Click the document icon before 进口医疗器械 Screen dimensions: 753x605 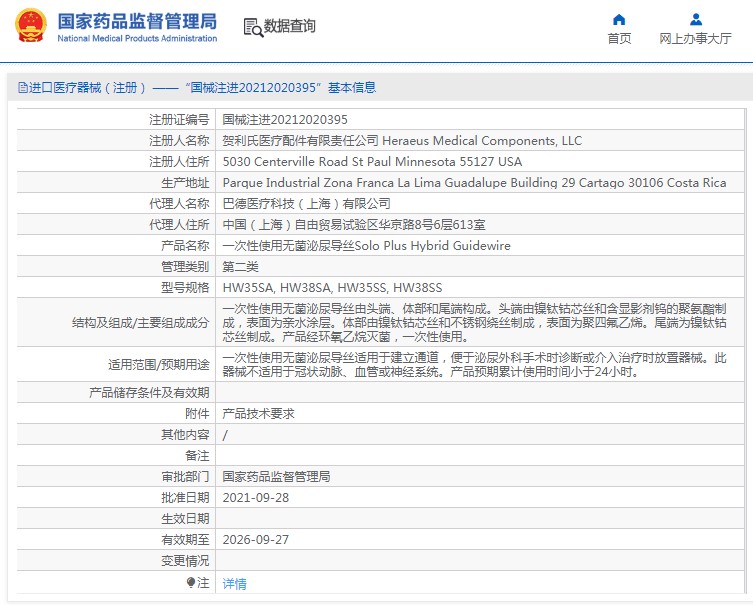point(22,87)
